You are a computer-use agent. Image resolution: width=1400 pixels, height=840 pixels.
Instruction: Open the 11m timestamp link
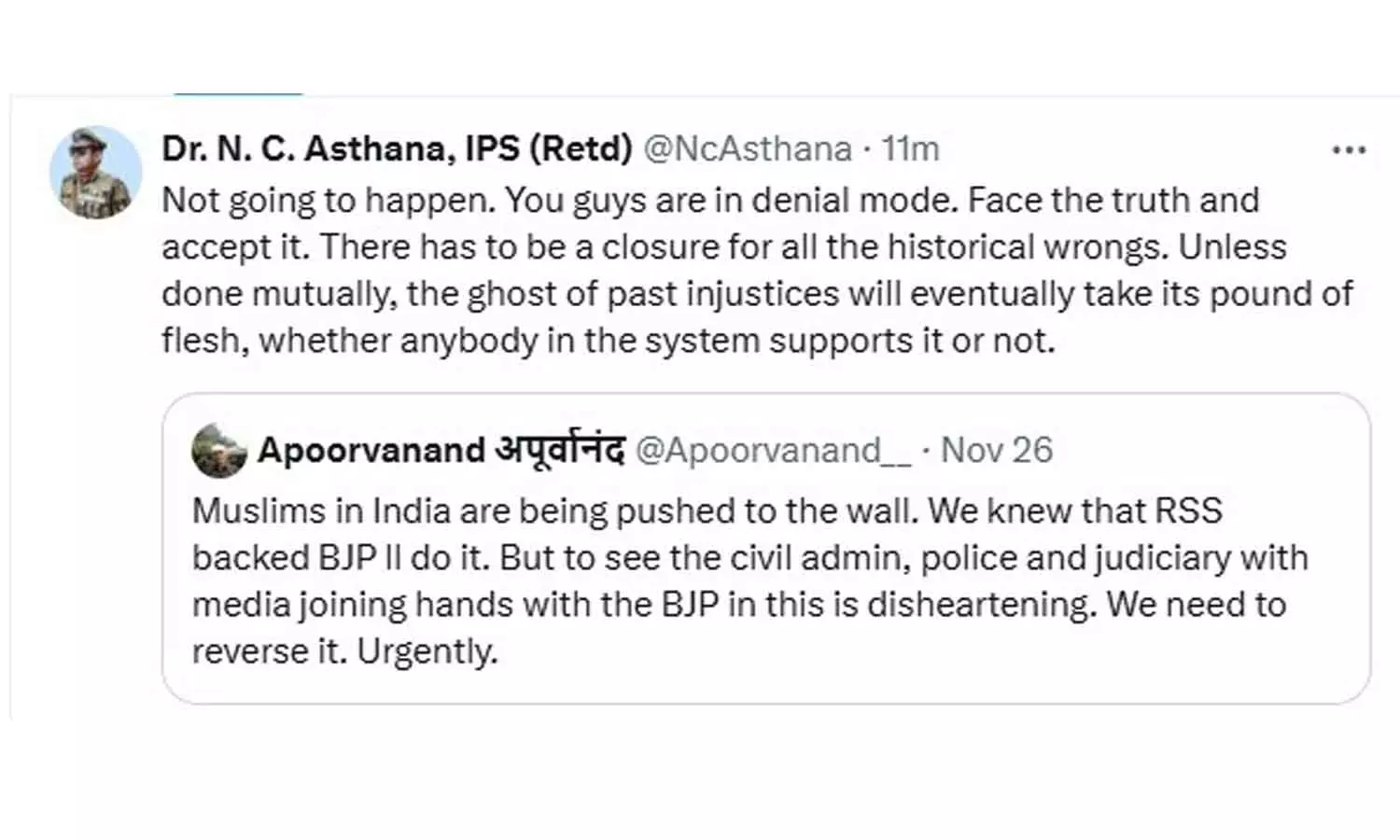pyautogui.click(x=911, y=149)
